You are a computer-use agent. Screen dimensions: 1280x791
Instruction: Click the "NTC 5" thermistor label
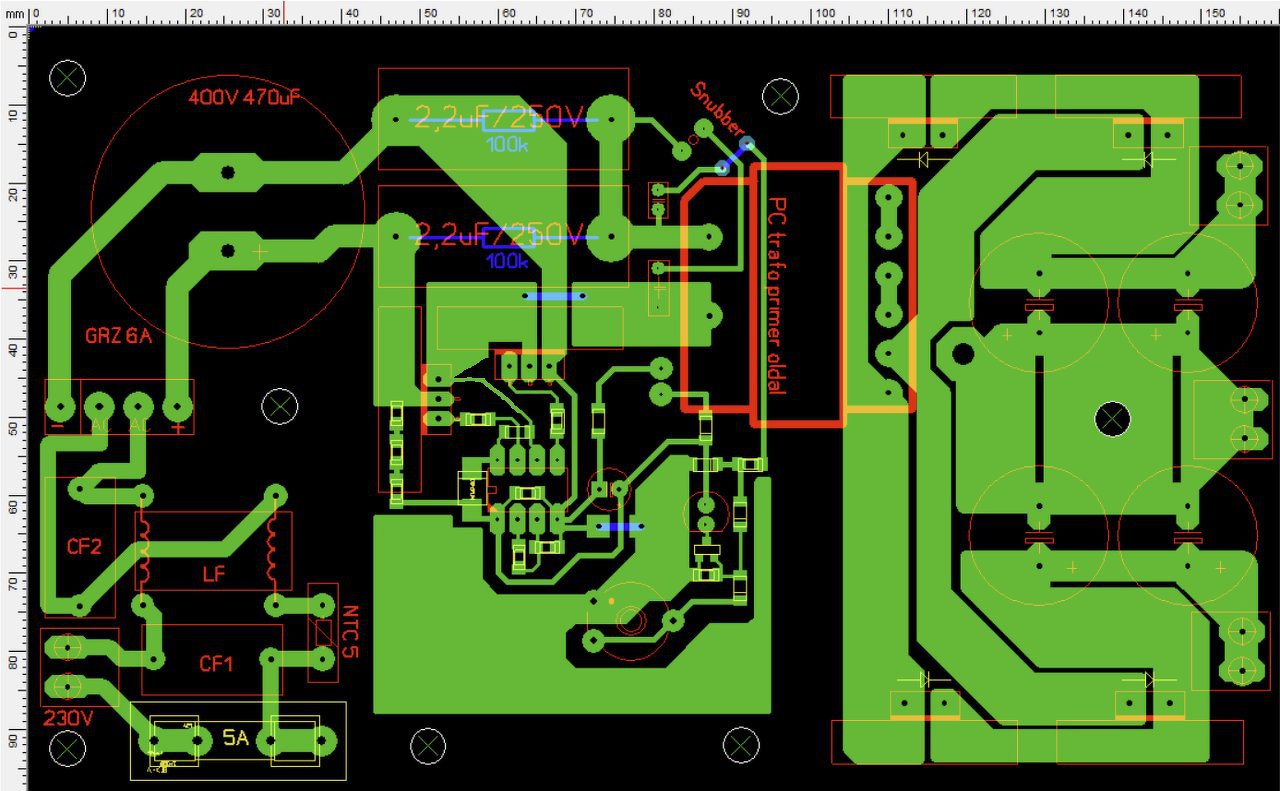(x=350, y=631)
